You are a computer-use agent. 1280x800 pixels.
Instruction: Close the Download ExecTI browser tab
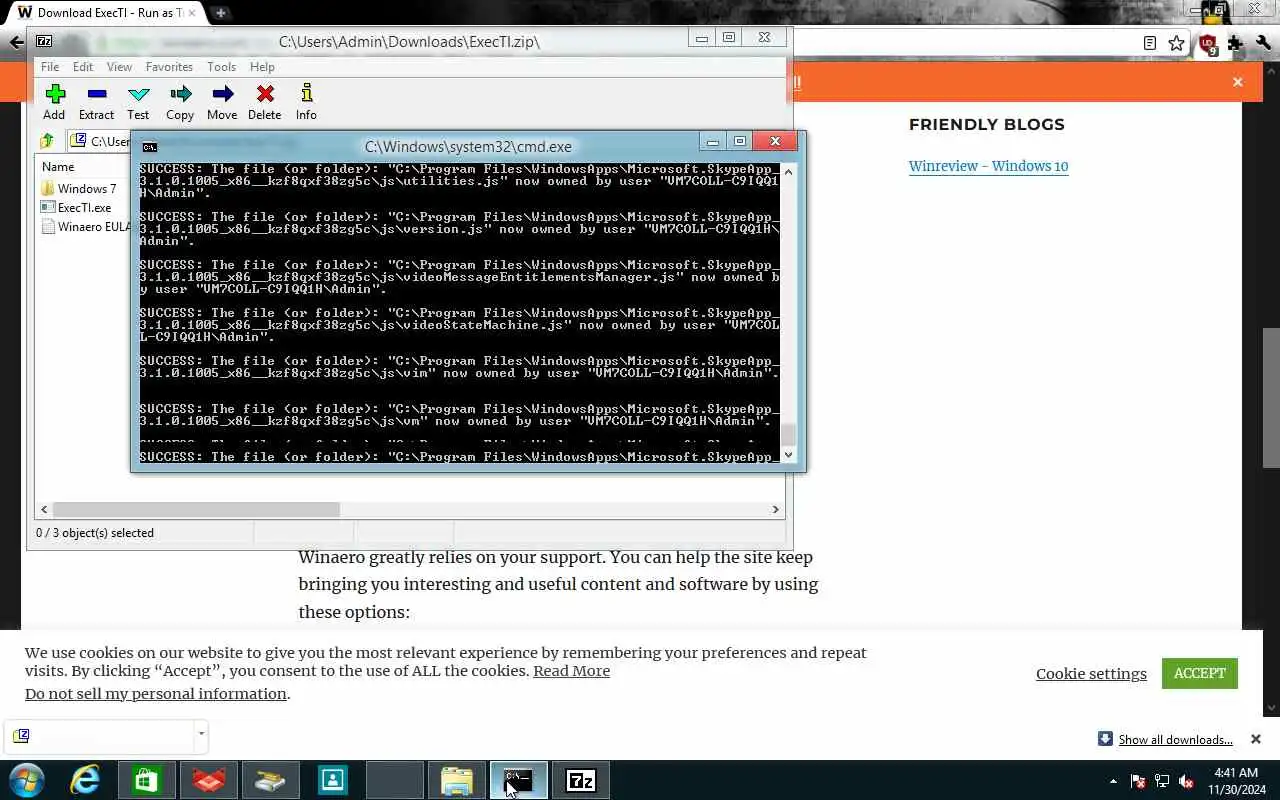click(x=192, y=13)
